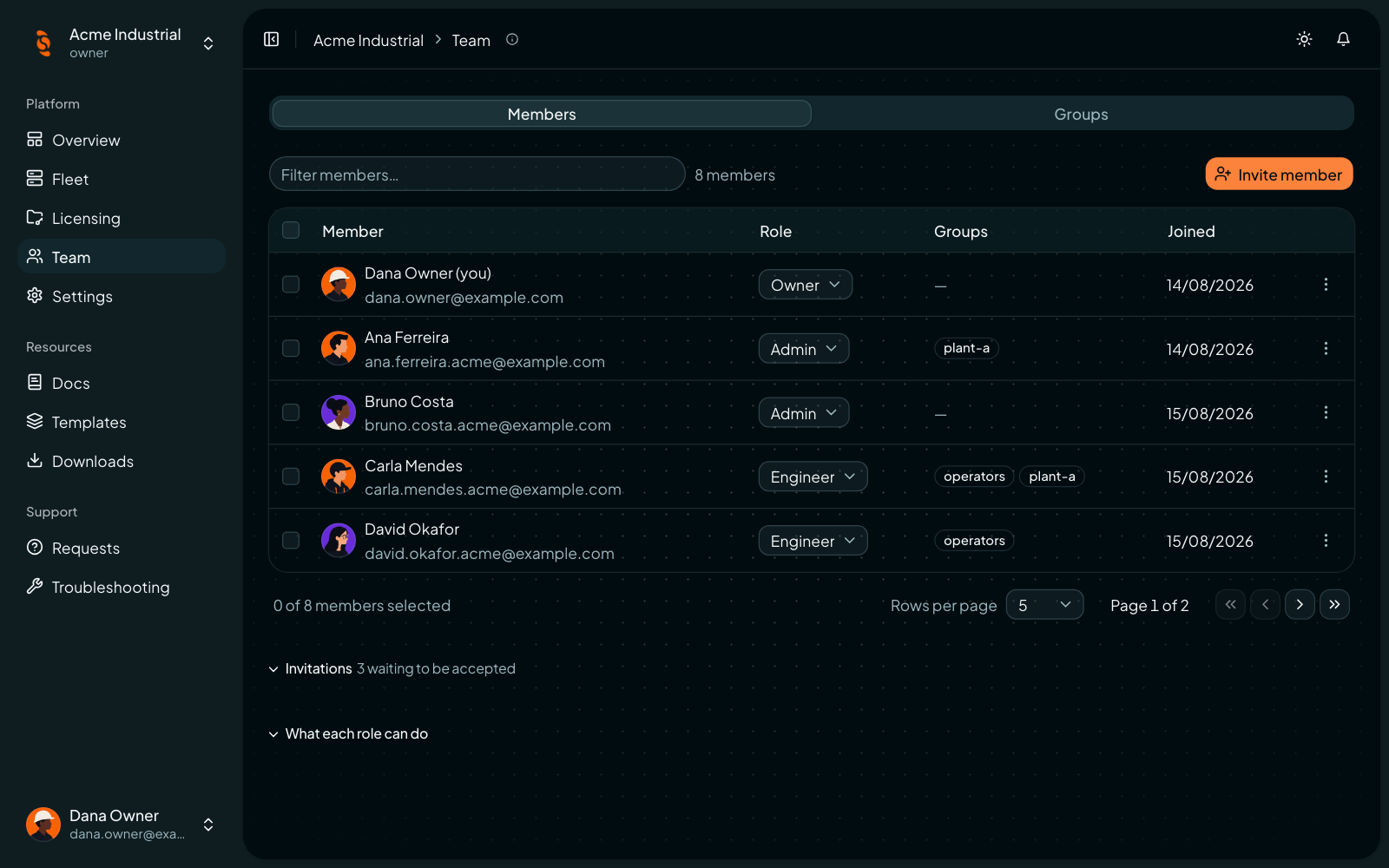The image size is (1389, 868).
Task: Open Overview in the sidebar
Action: click(122, 140)
